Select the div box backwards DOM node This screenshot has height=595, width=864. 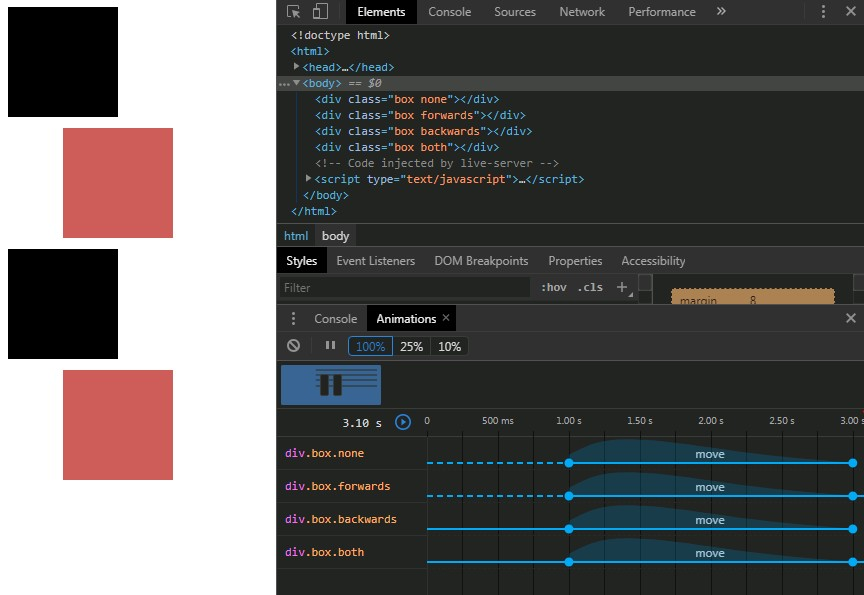423,131
